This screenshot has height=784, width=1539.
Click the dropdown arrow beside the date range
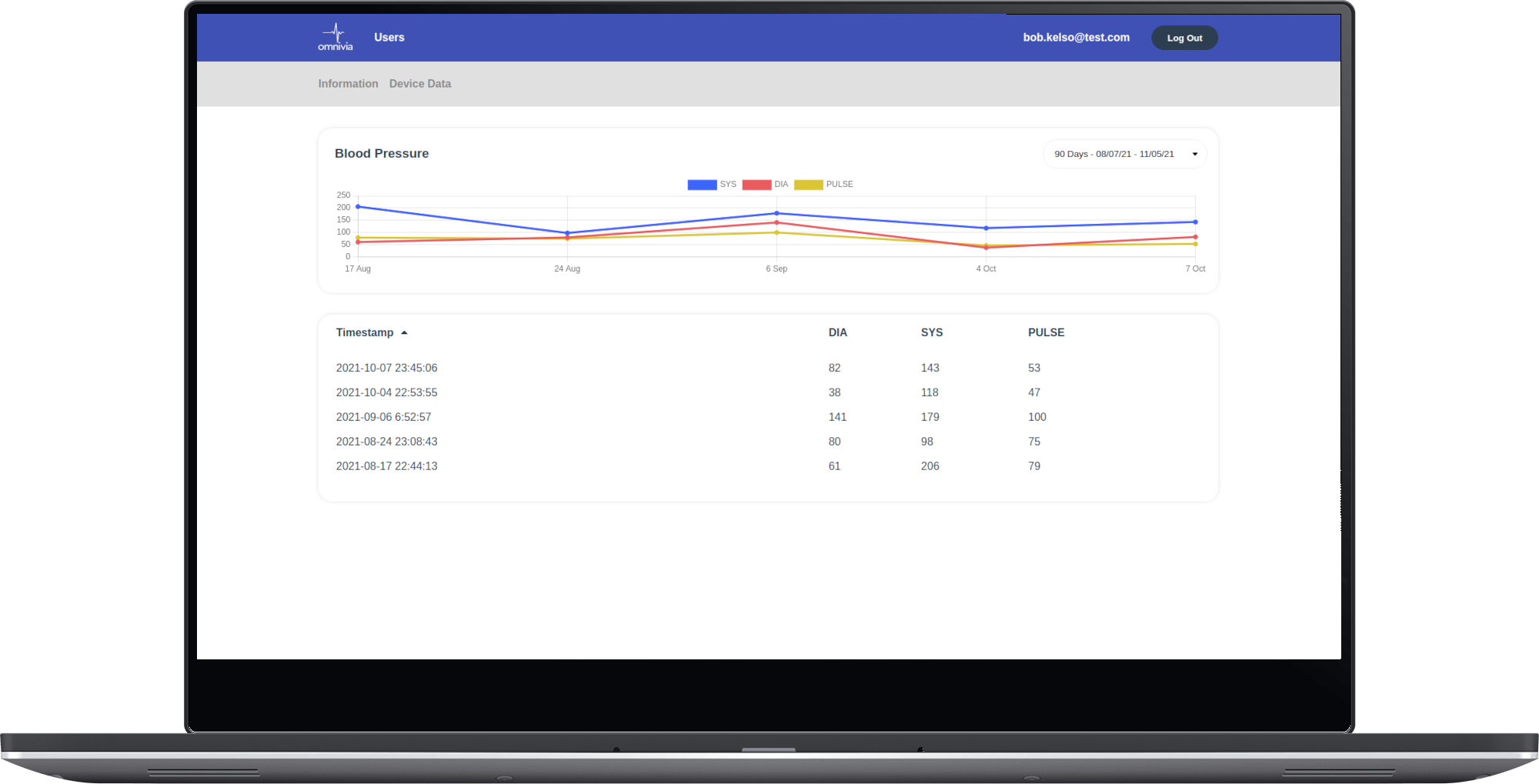click(1193, 154)
